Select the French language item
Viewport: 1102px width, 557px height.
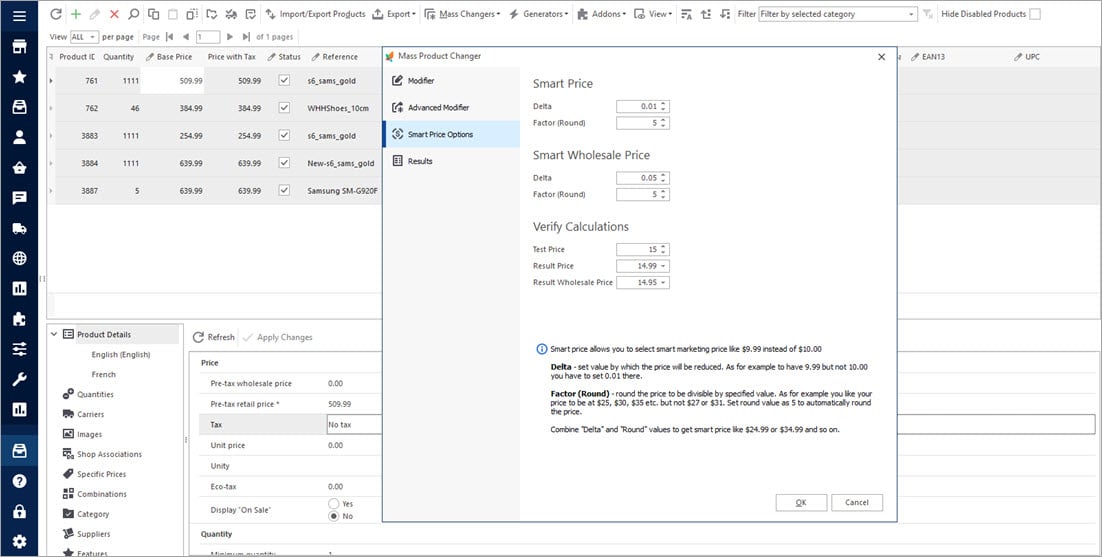coord(103,374)
